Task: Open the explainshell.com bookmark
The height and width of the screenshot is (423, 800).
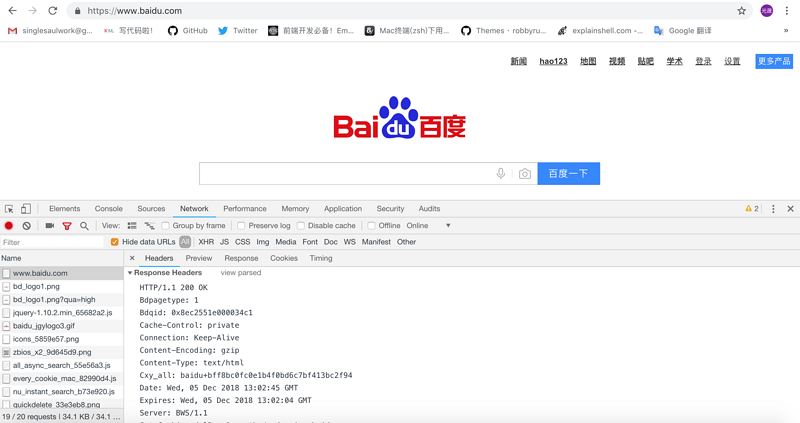Action: (600, 31)
